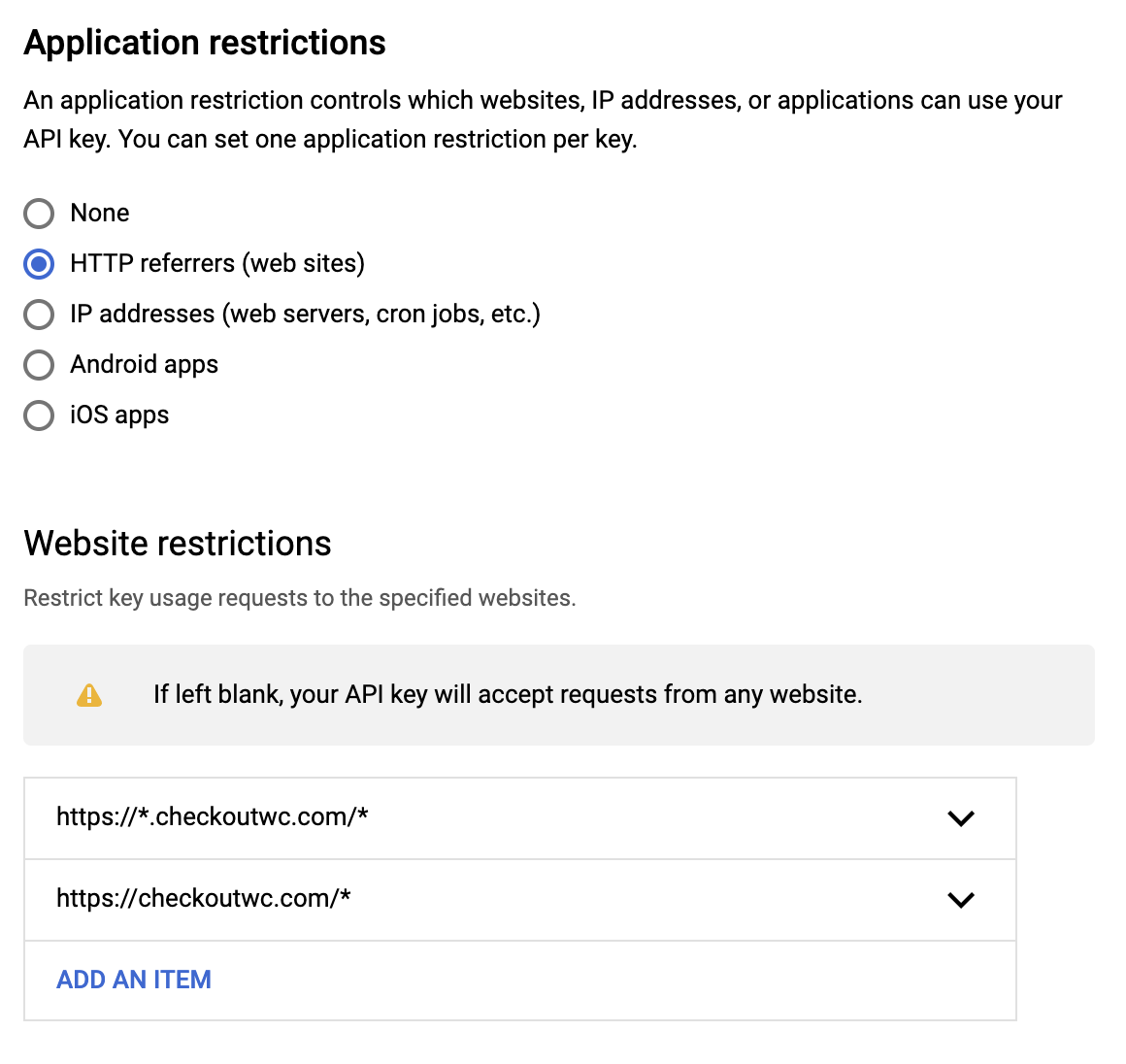
Task: Select the HTTP referrers radio button circle
Action: point(39,264)
